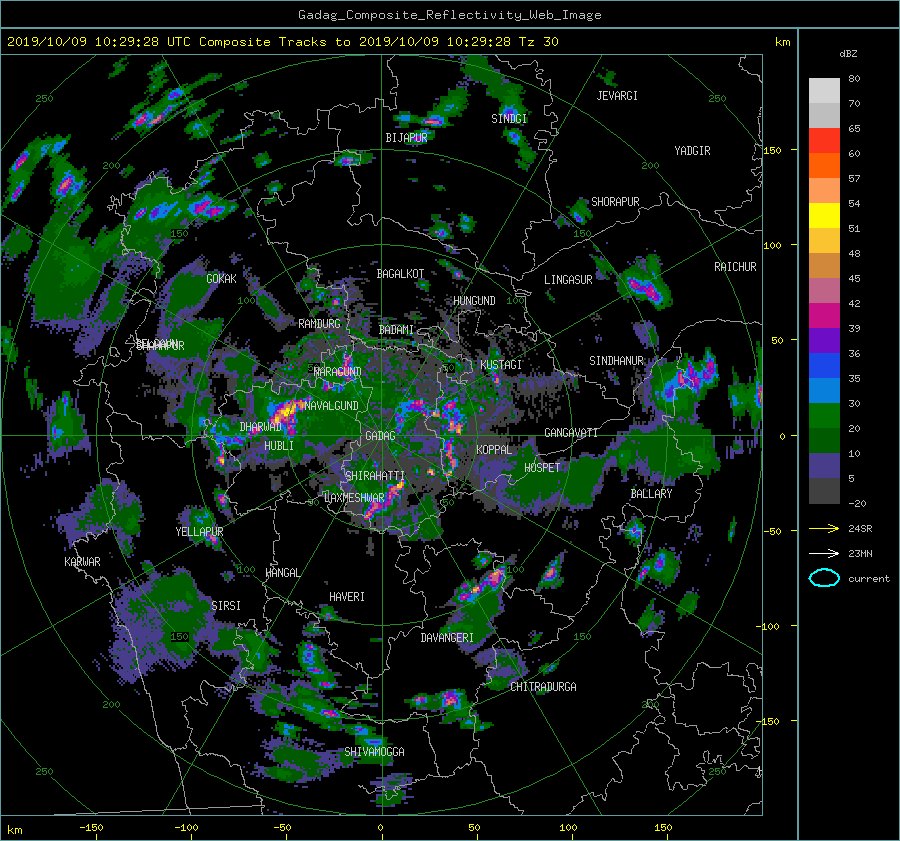The image size is (900, 841).
Task: Click the SHIRAHATTI city label
Action: pos(375,476)
